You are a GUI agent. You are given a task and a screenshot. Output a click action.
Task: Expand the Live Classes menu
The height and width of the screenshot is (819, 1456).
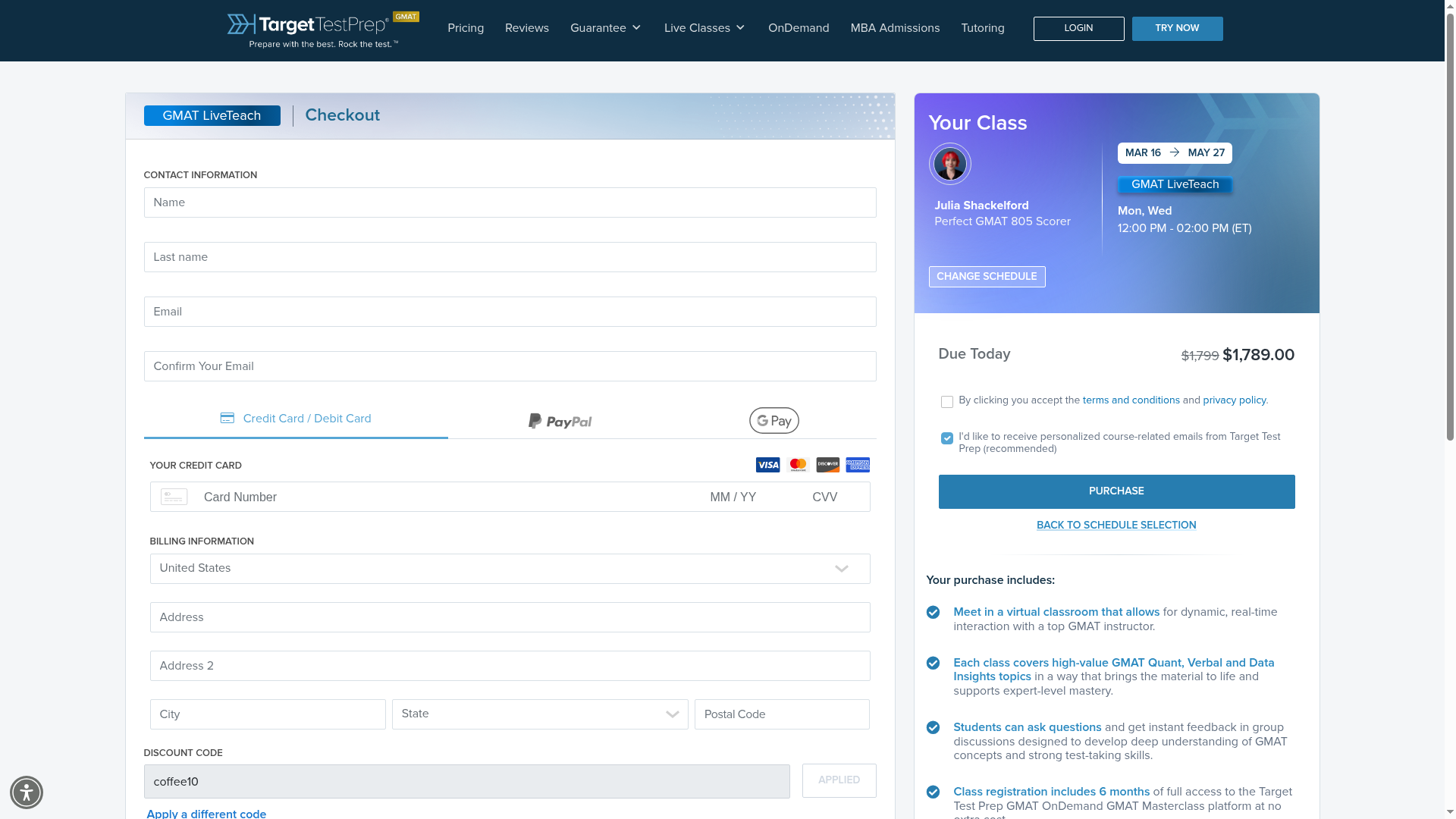click(704, 28)
